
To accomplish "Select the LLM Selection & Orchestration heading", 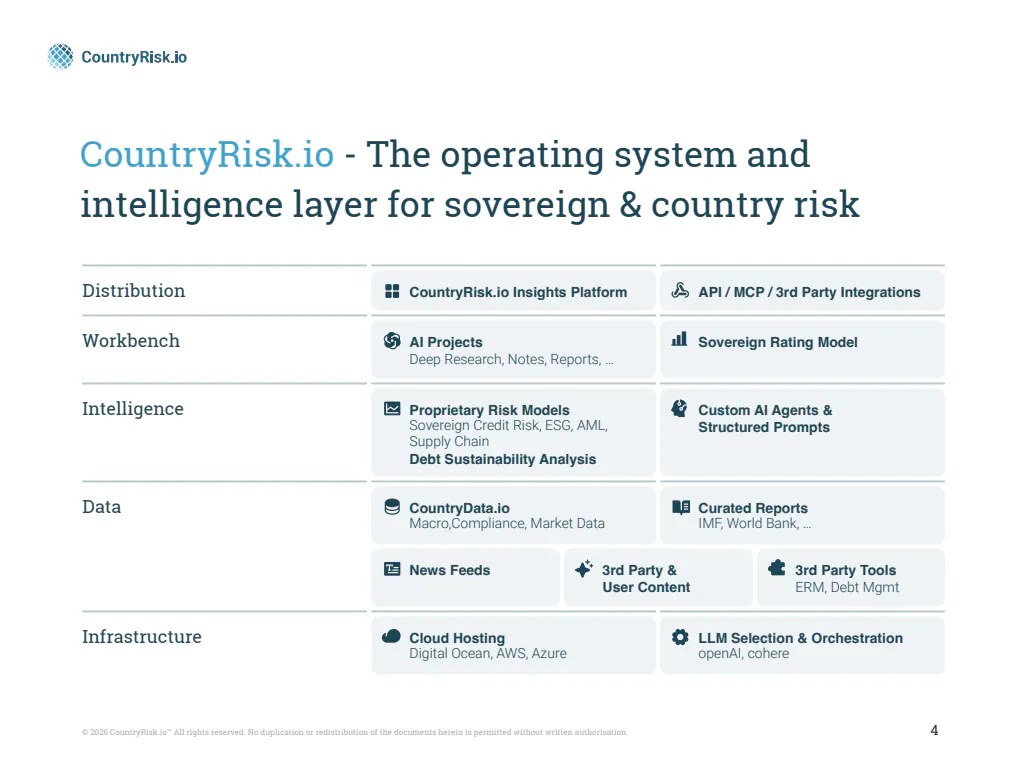I will click(801, 638).
